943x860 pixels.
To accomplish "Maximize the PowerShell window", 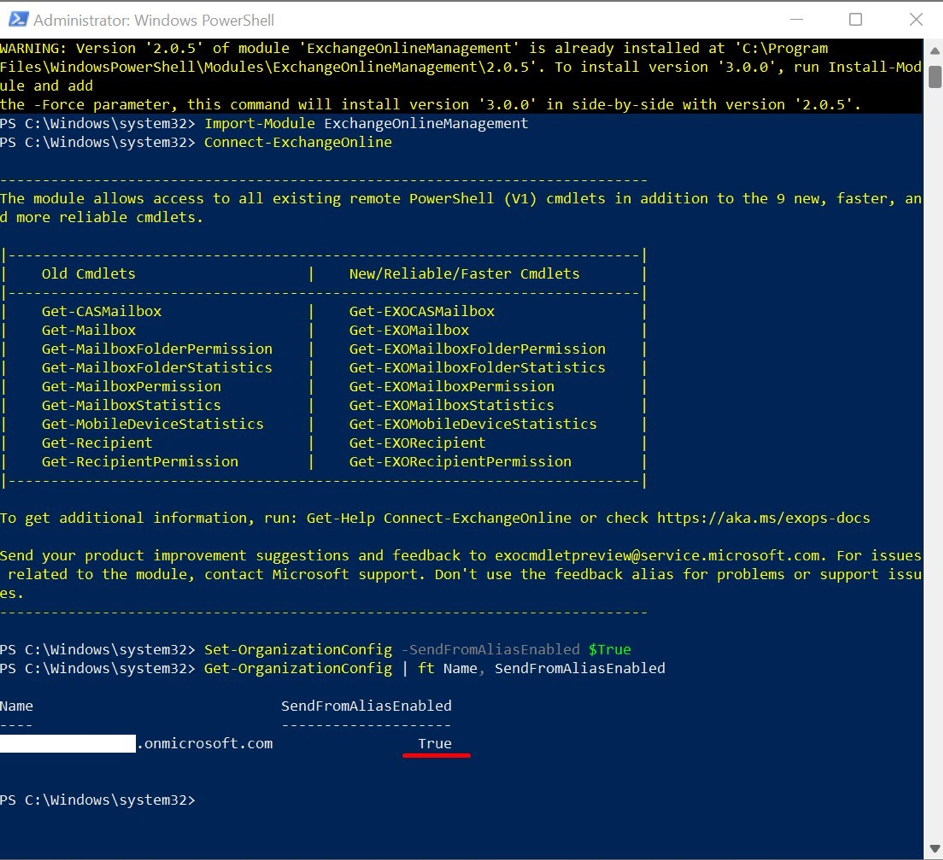I will coord(855,20).
